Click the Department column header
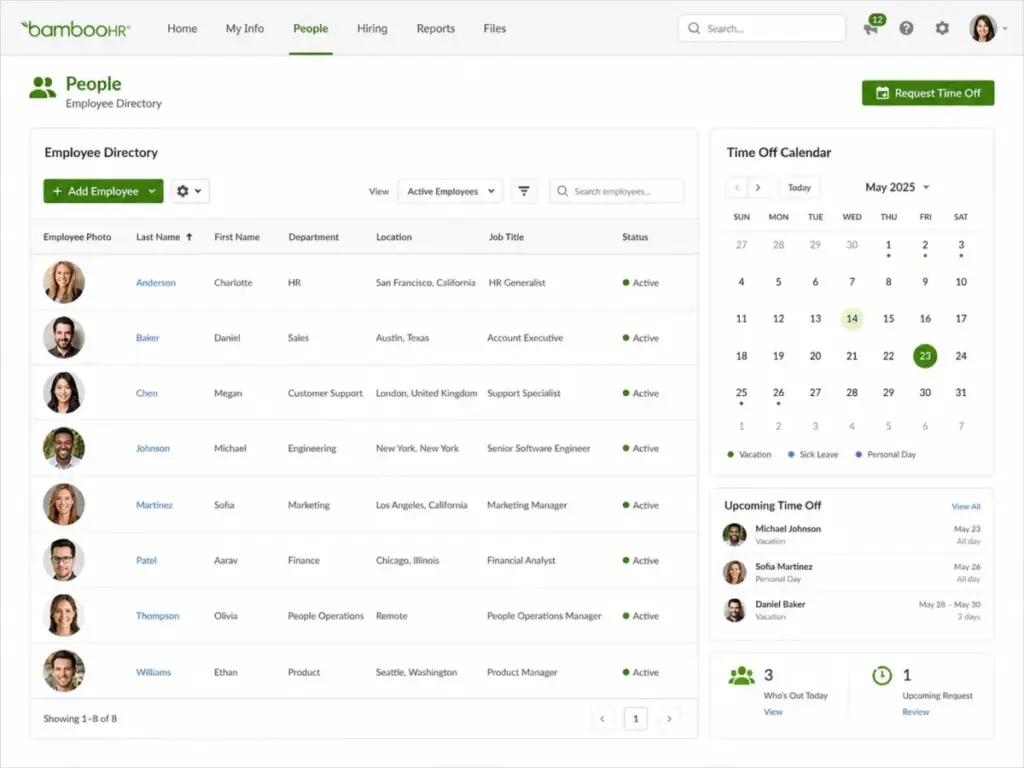Viewport: 1024px width, 768px height. [x=313, y=237]
